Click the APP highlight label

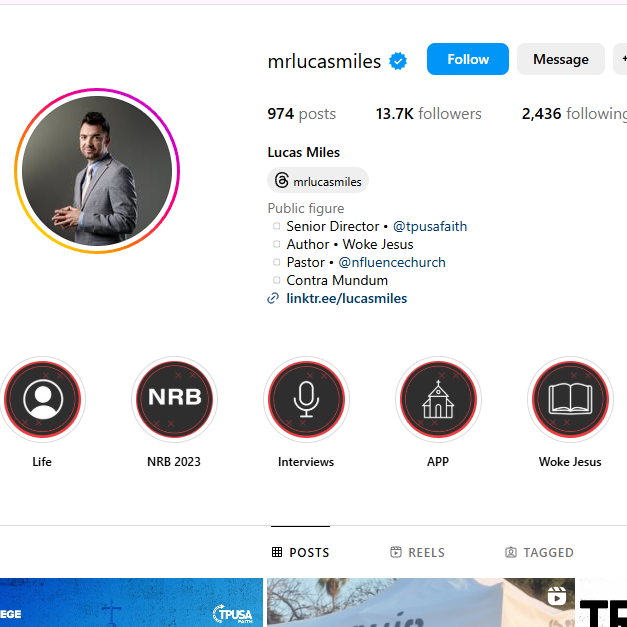(x=438, y=461)
